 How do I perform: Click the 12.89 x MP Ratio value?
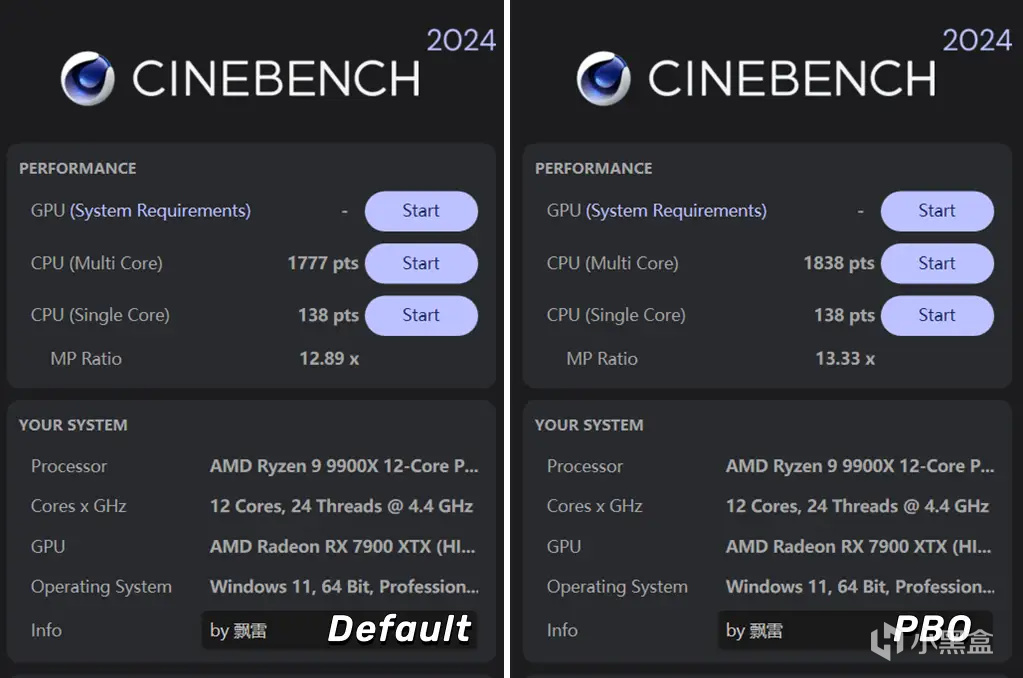click(328, 358)
